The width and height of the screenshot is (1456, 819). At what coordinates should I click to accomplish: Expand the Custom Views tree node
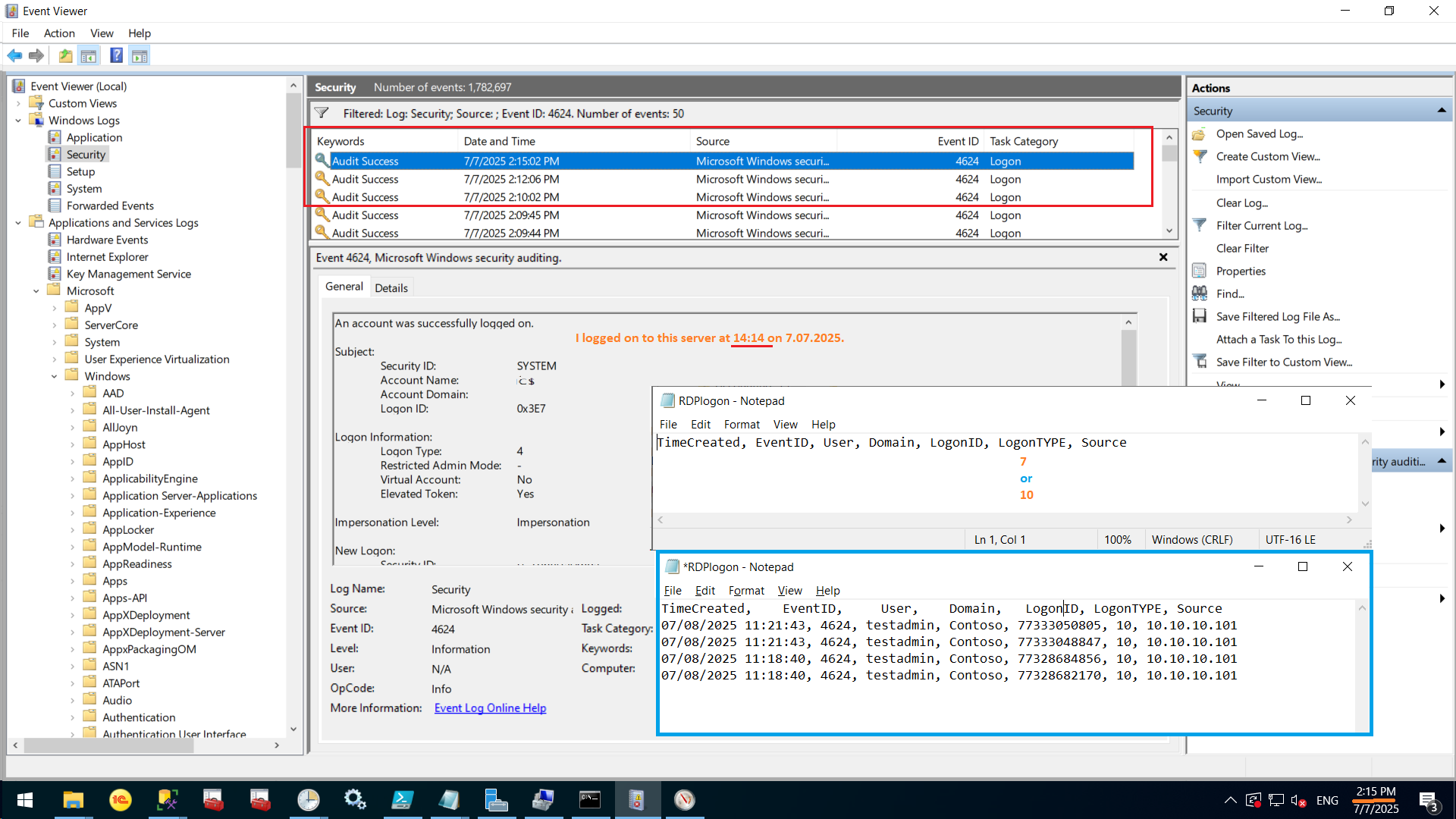(18, 103)
